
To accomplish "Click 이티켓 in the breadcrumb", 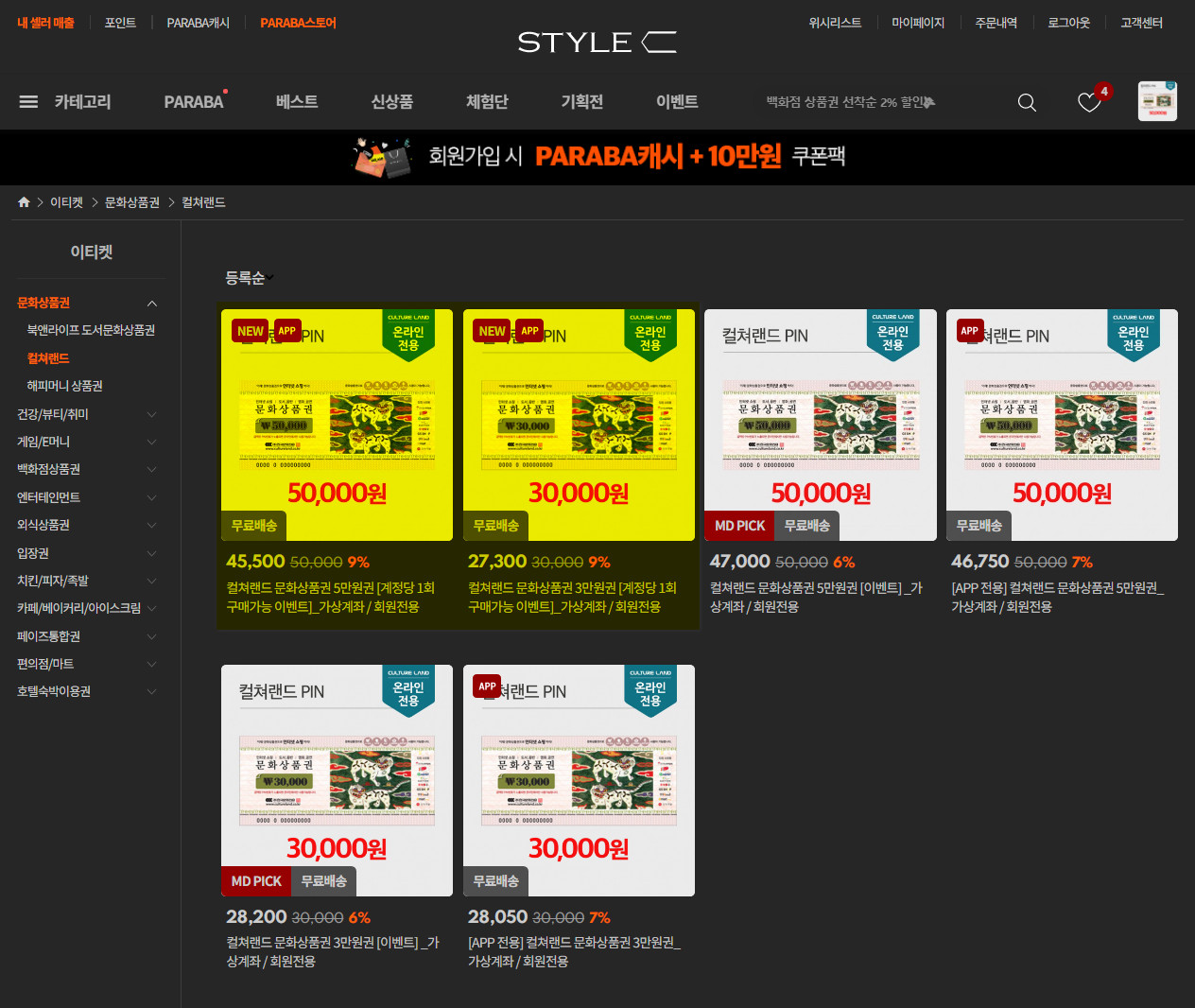I will 66,202.
